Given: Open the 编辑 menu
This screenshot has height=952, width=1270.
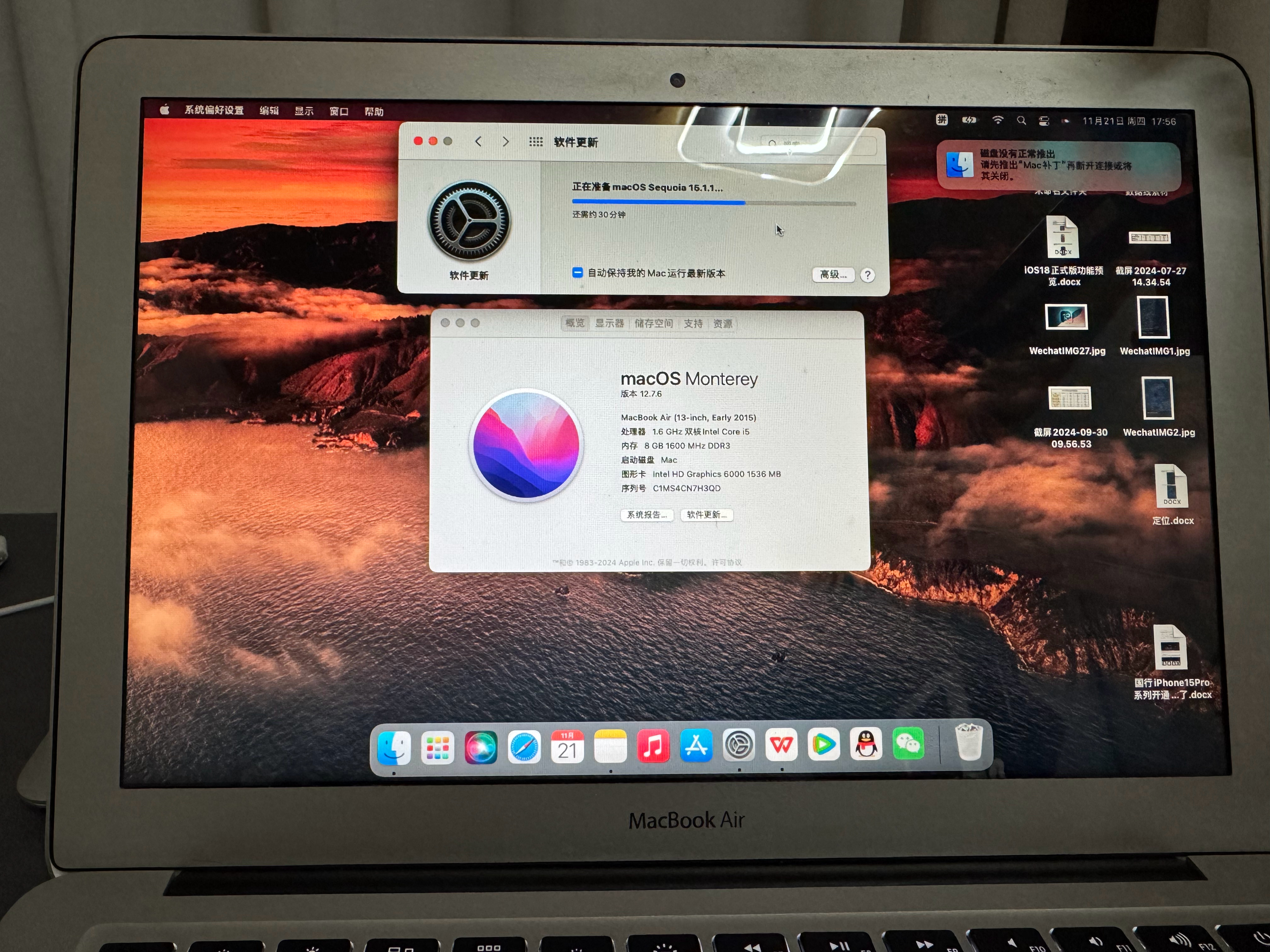Looking at the screenshot, I should click(269, 110).
